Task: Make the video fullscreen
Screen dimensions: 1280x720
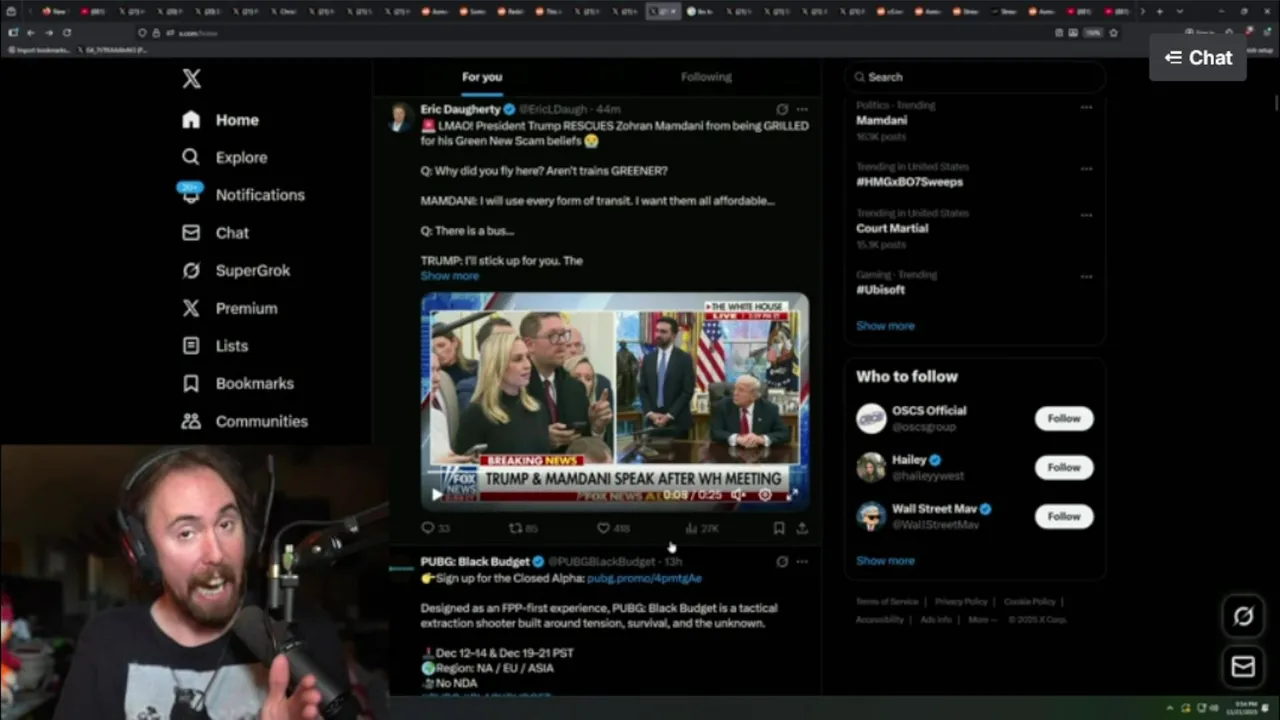Action: (x=793, y=494)
